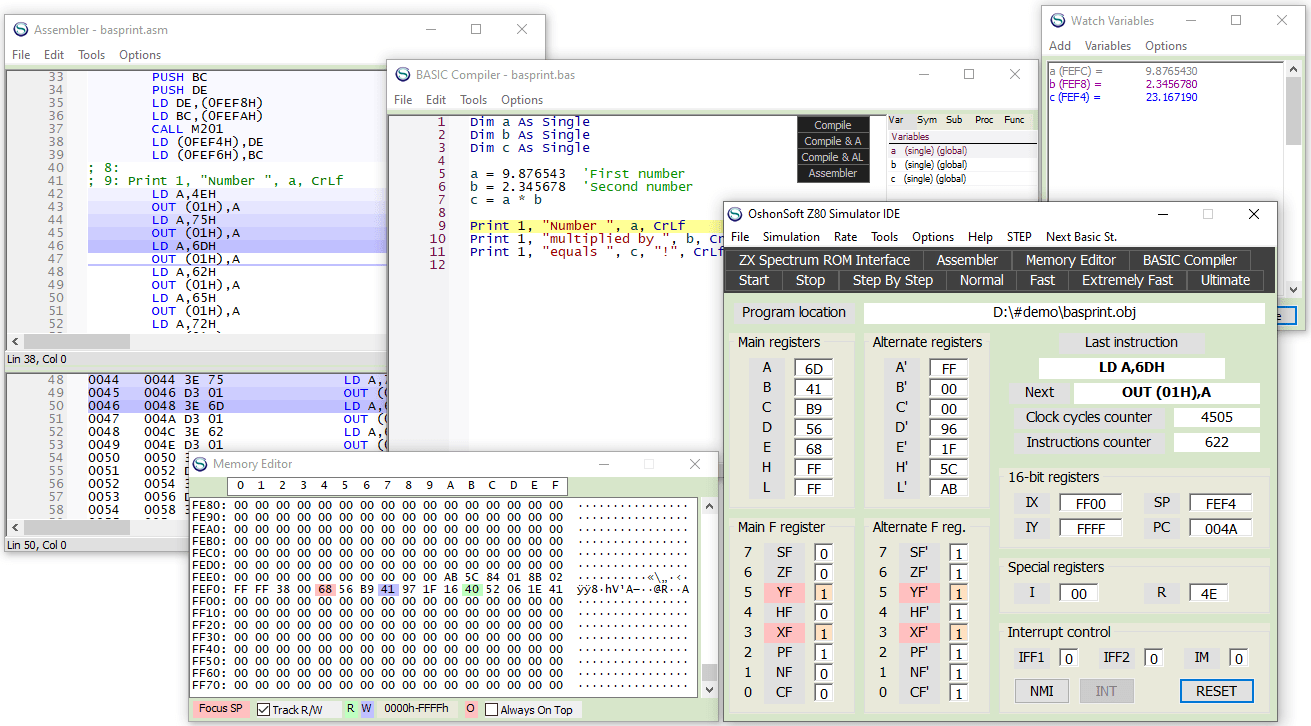The image size is (1311, 726).
Task: Click the Memory Editor title bar icon
Action: click(199, 464)
